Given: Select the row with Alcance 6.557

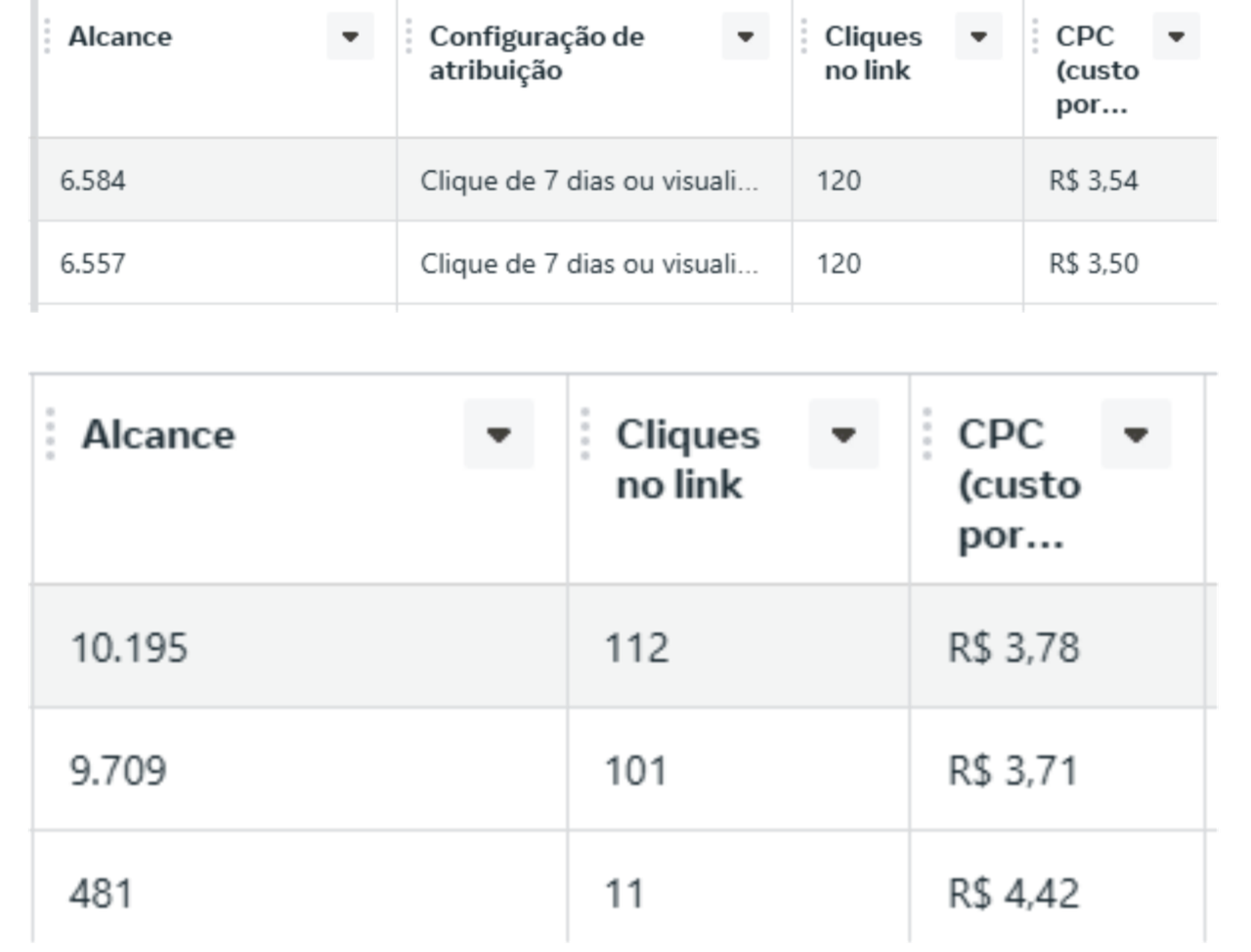Looking at the screenshot, I should 625,263.
